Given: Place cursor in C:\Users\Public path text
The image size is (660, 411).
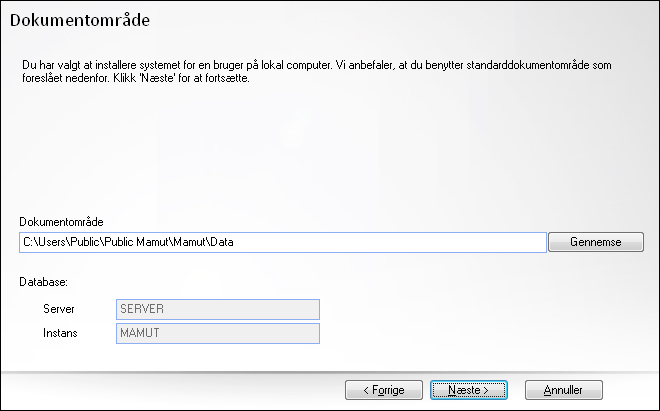Looking at the screenshot, I should click(x=62, y=242).
